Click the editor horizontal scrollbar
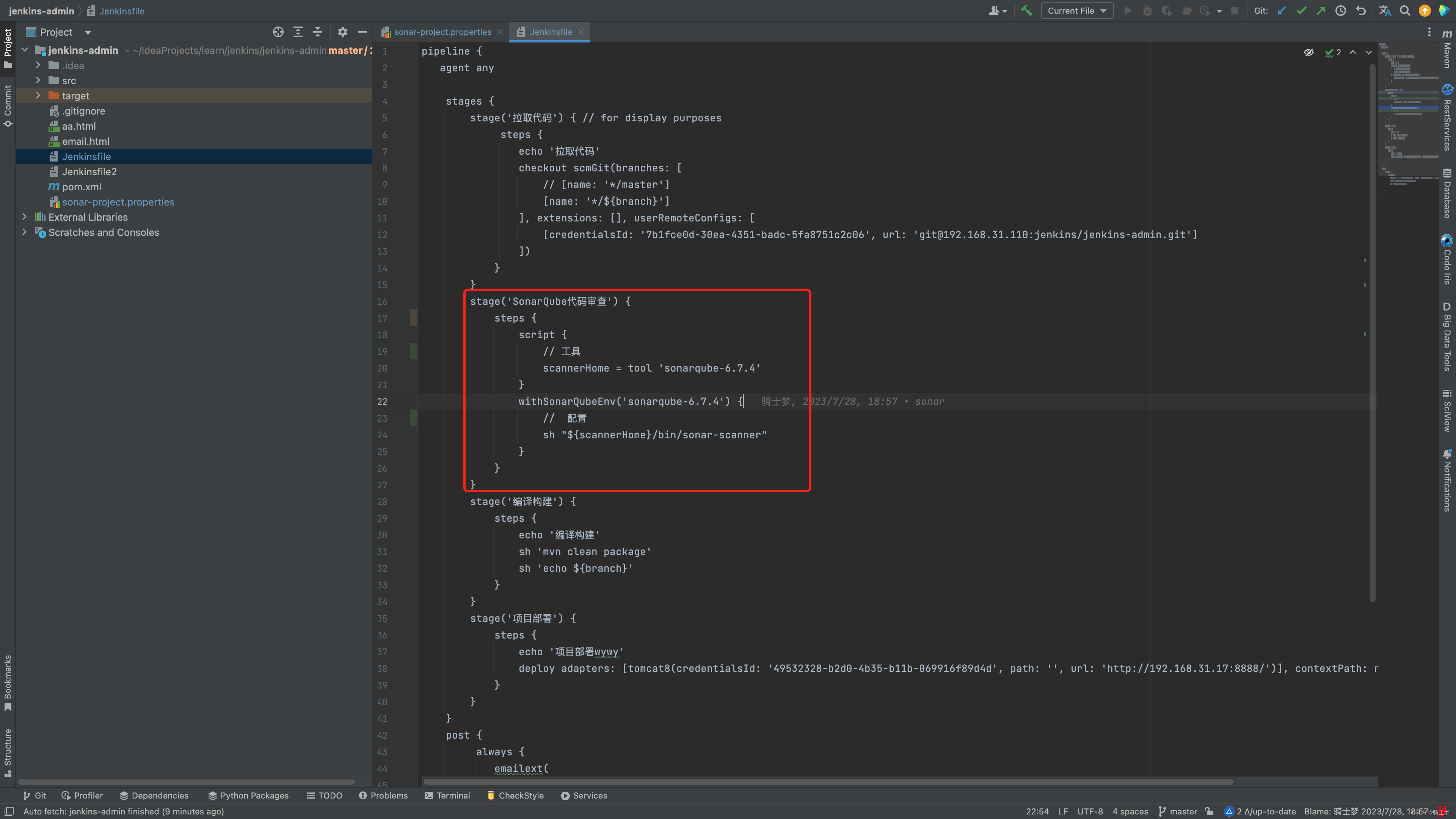 [828, 782]
